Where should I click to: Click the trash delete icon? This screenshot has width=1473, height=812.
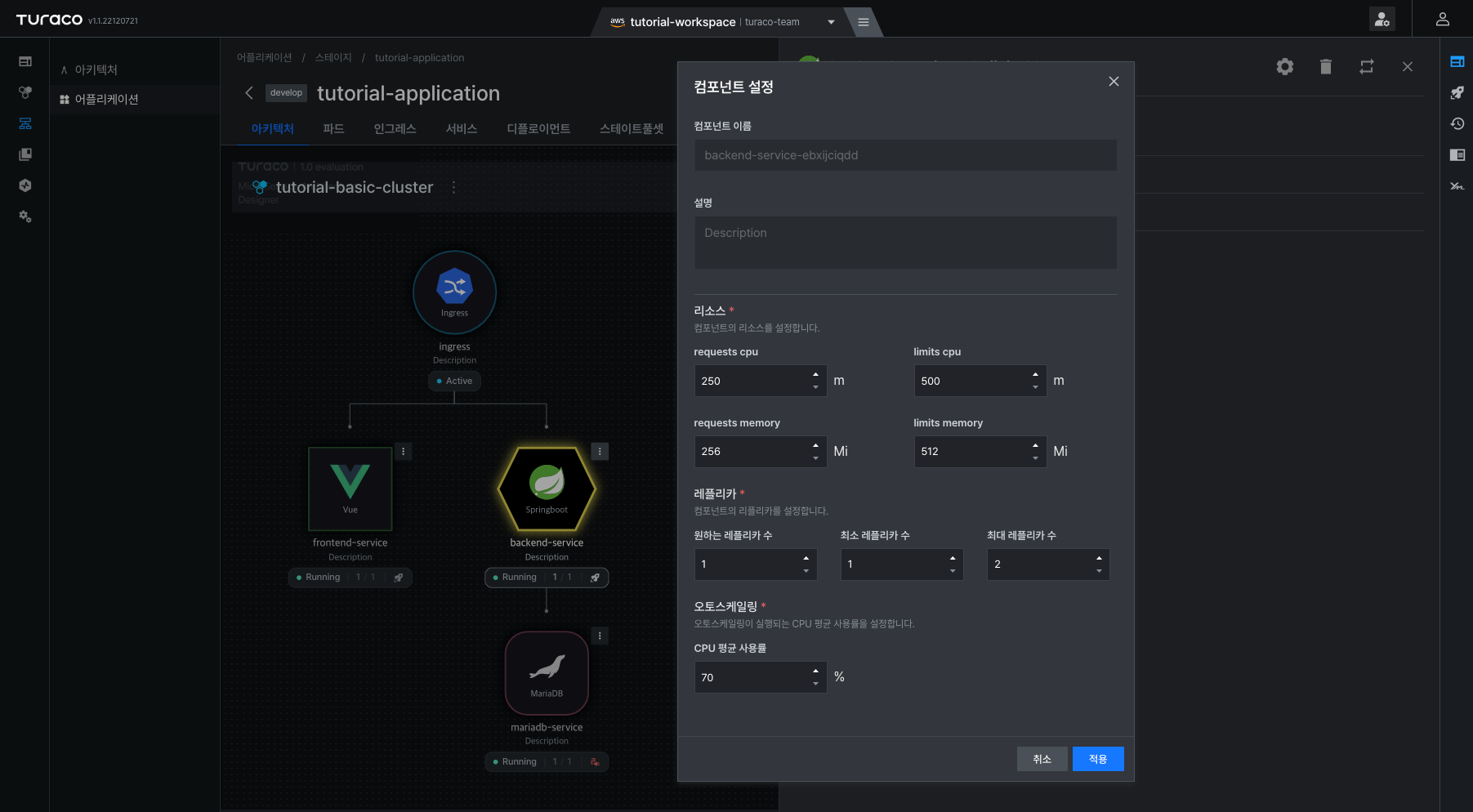pyautogui.click(x=1326, y=67)
